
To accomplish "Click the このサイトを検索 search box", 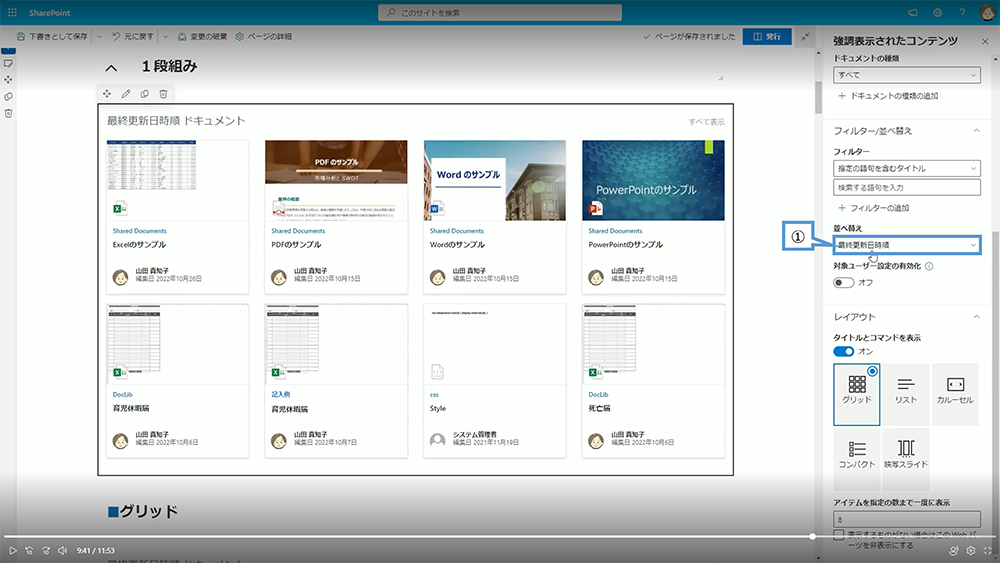I will tap(499, 12).
